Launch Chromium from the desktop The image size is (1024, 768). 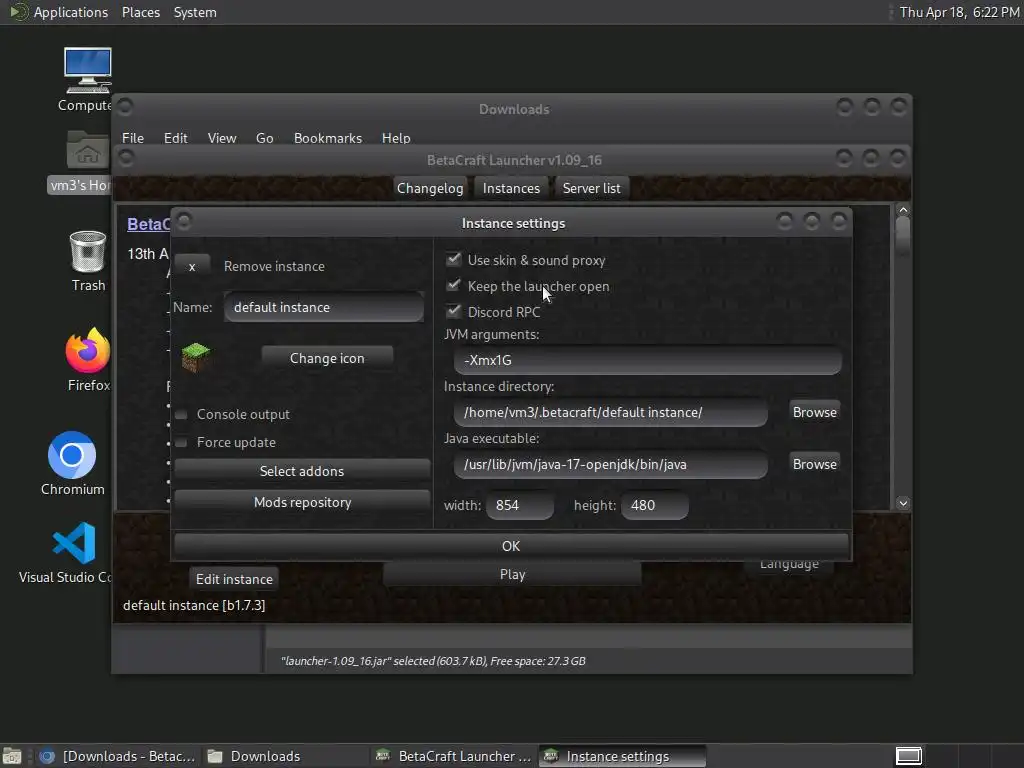pyautogui.click(x=72, y=455)
